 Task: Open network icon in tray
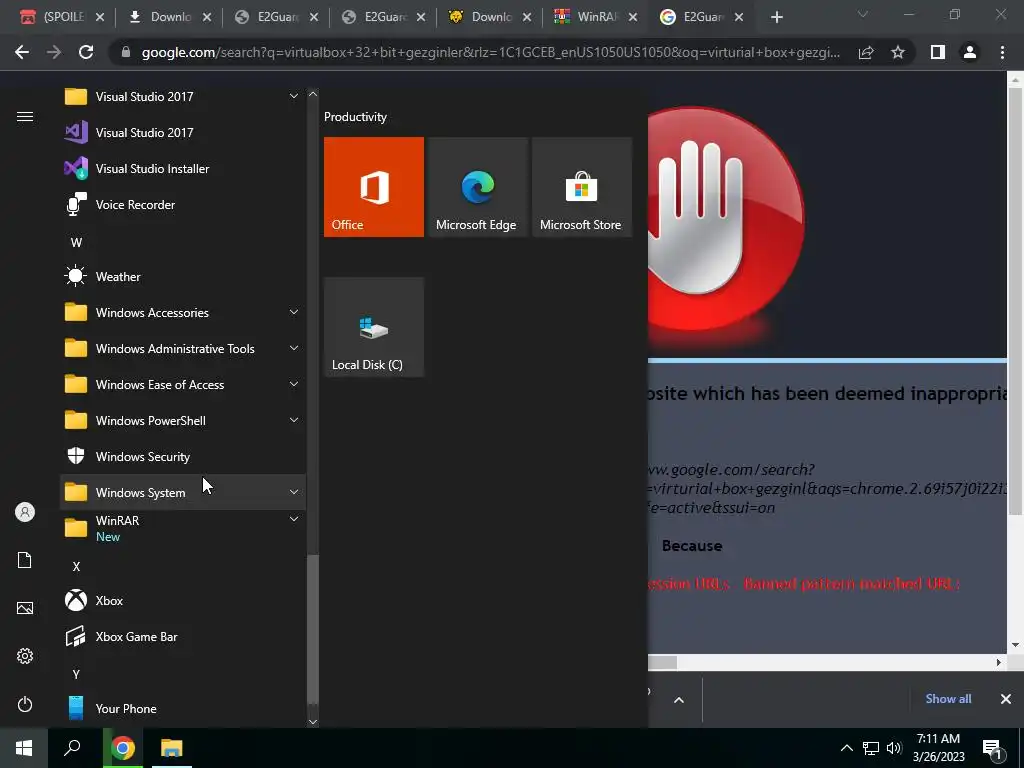point(870,748)
